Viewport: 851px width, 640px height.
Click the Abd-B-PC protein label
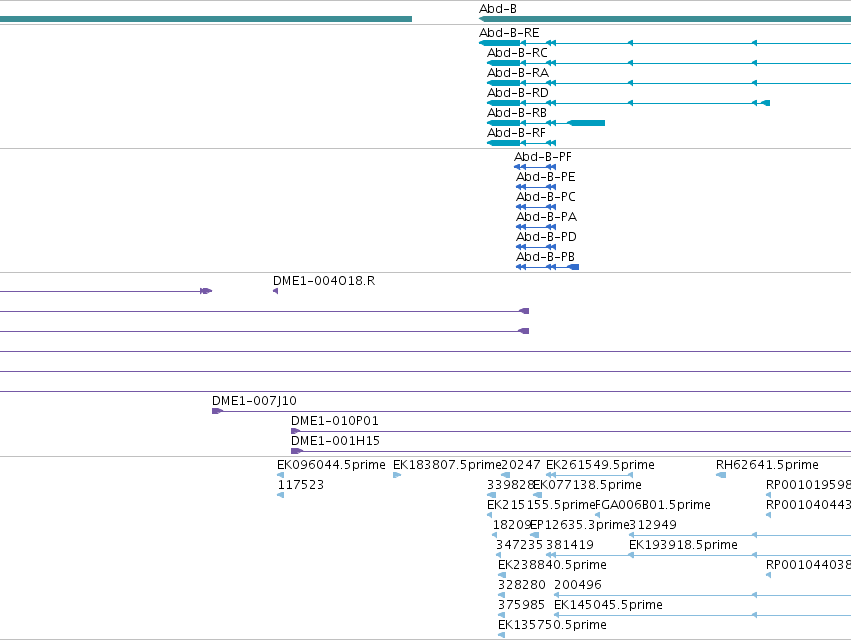point(545,197)
